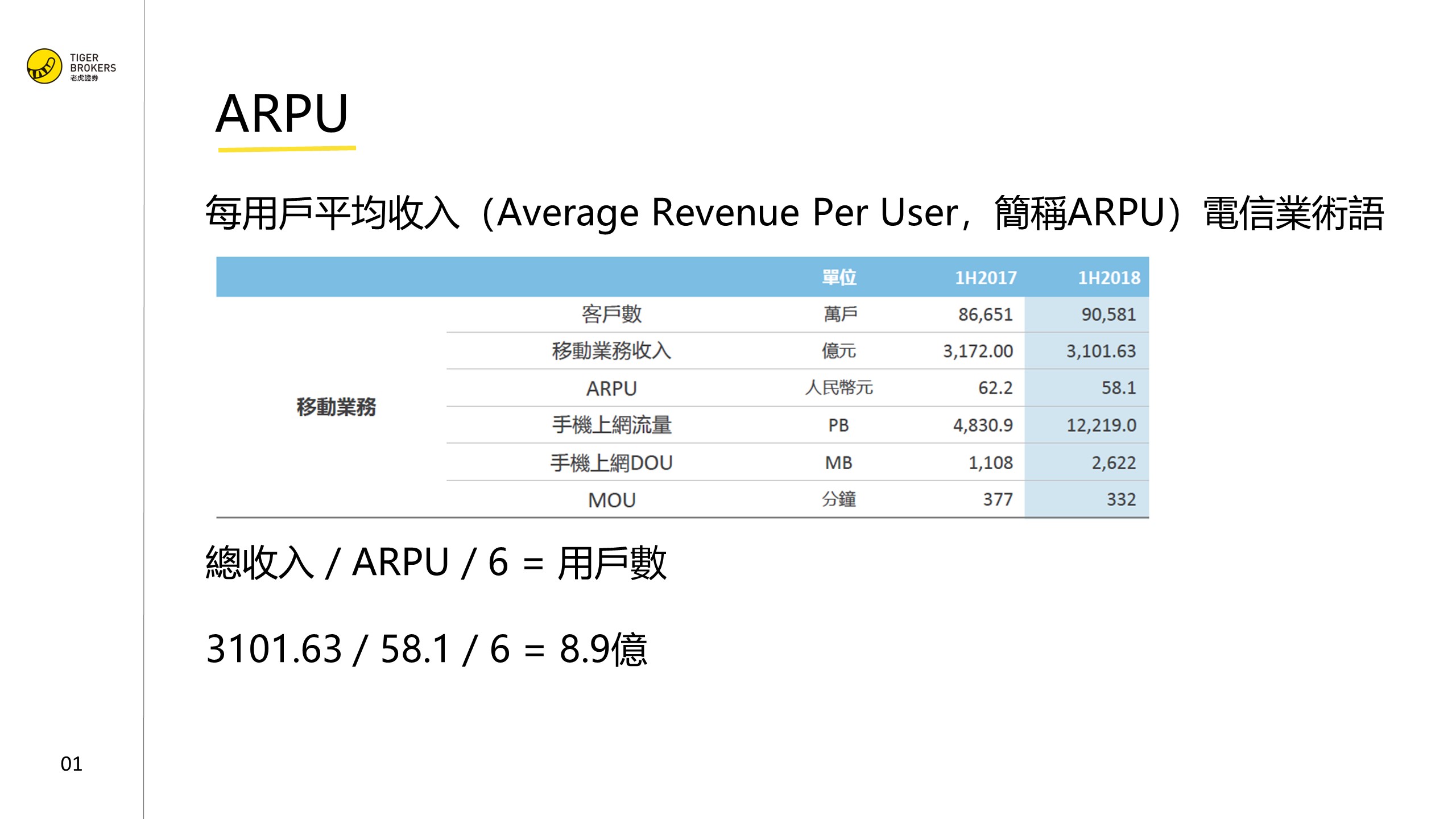Screen dimensions: 1456x819
Task: Select the ARPU row label in table
Action: (x=611, y=388)
